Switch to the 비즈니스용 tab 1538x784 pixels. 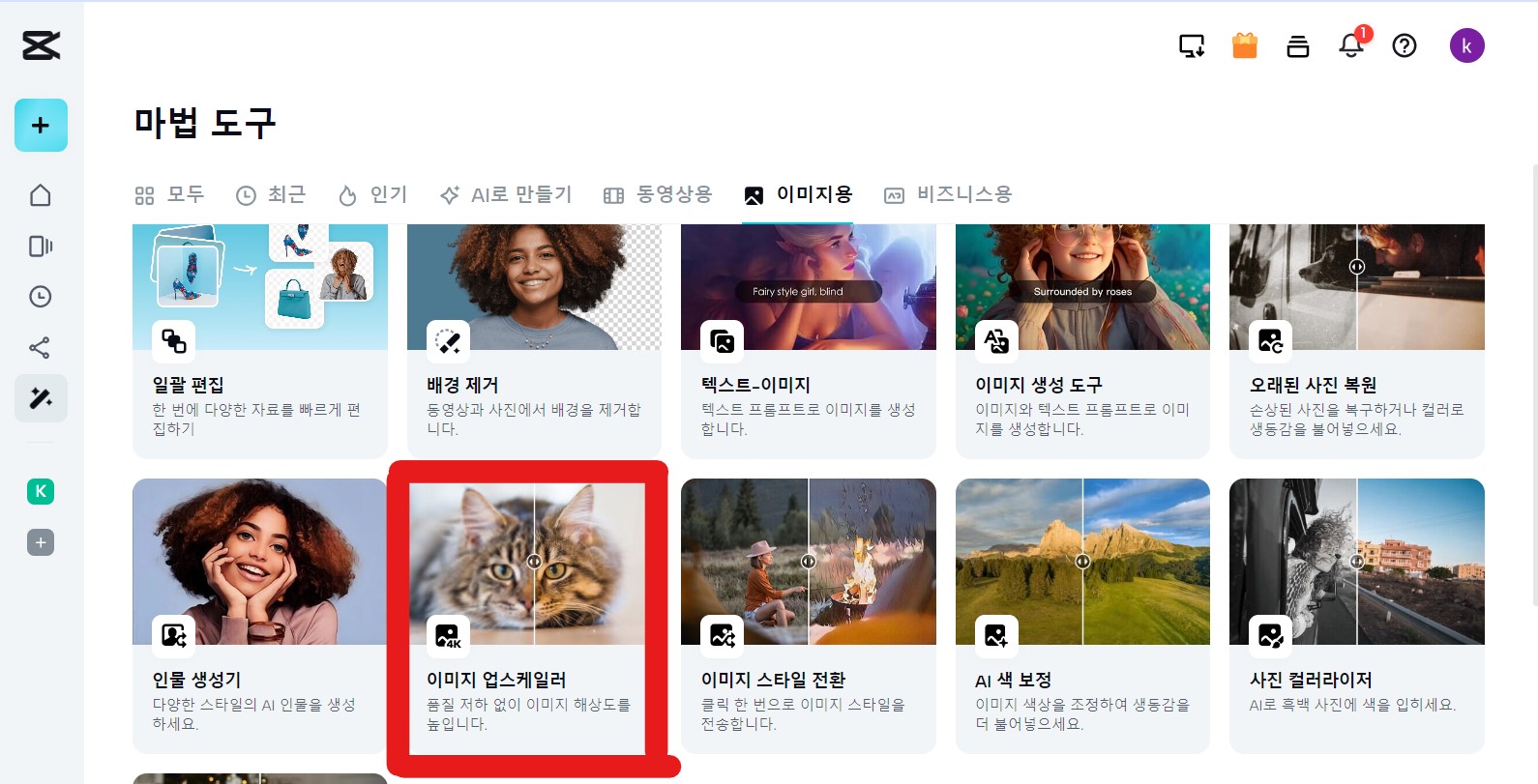(x=948, y=195)
